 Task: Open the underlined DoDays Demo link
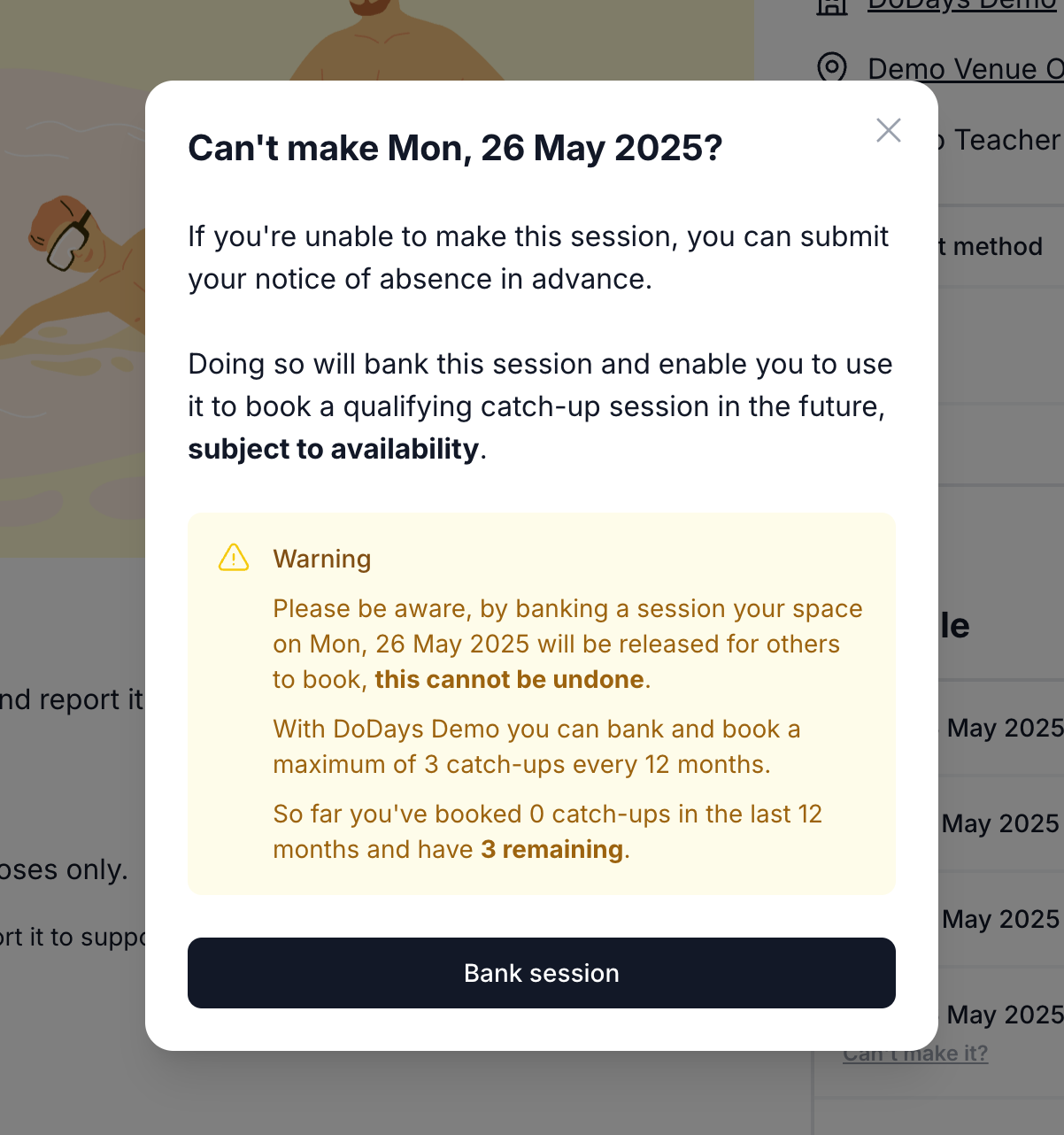tap(961, 5)
